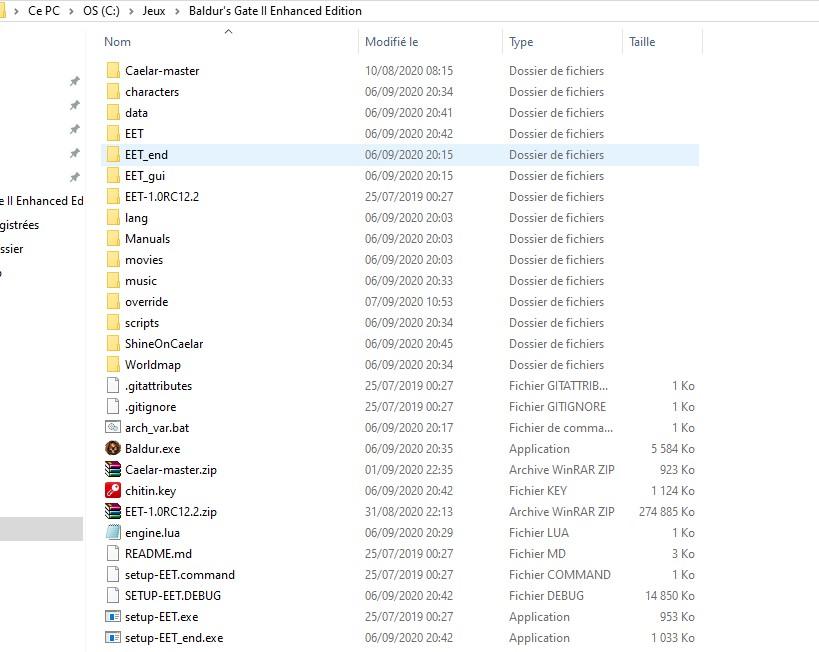Screen dimensions: 819x652
Task: Go to Jeux folder in breadcrumb
Action: (154, 10)
